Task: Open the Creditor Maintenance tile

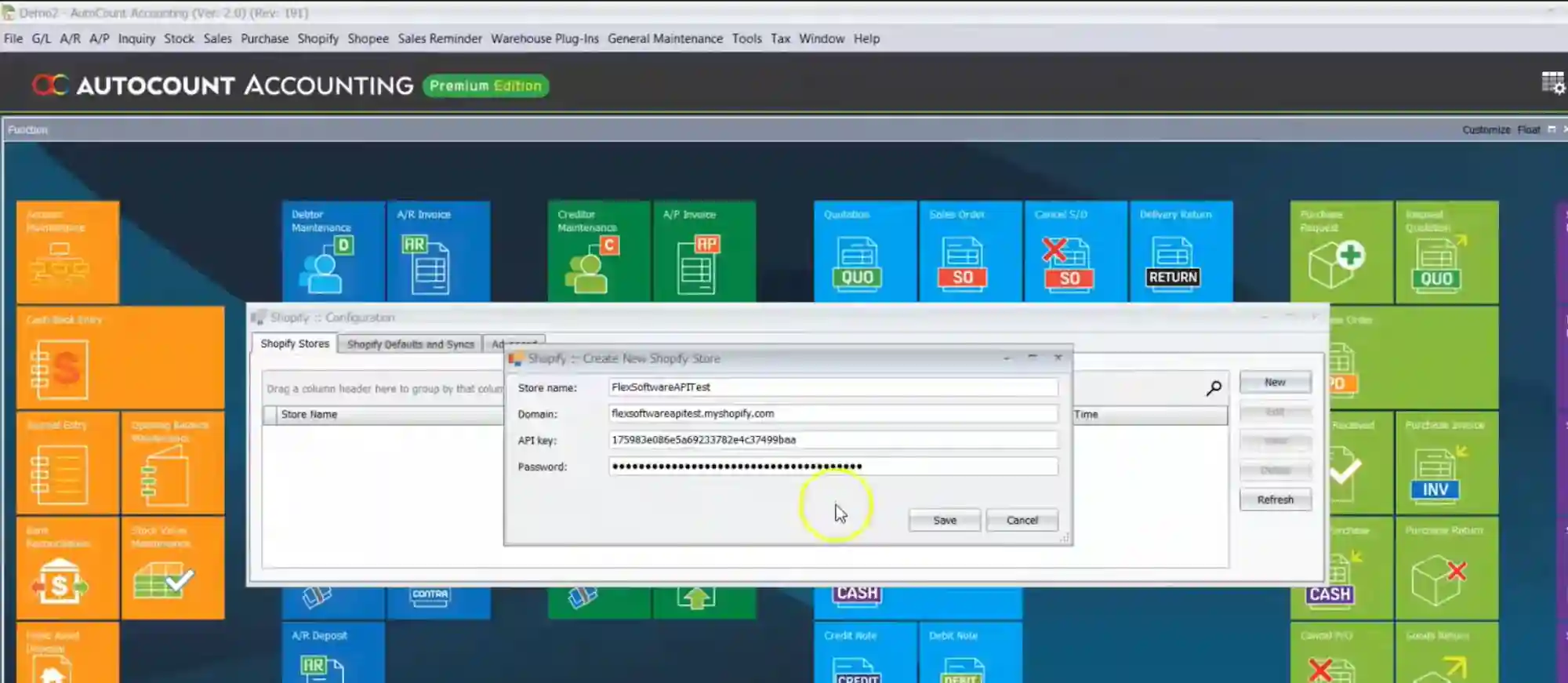Action: 599,252
